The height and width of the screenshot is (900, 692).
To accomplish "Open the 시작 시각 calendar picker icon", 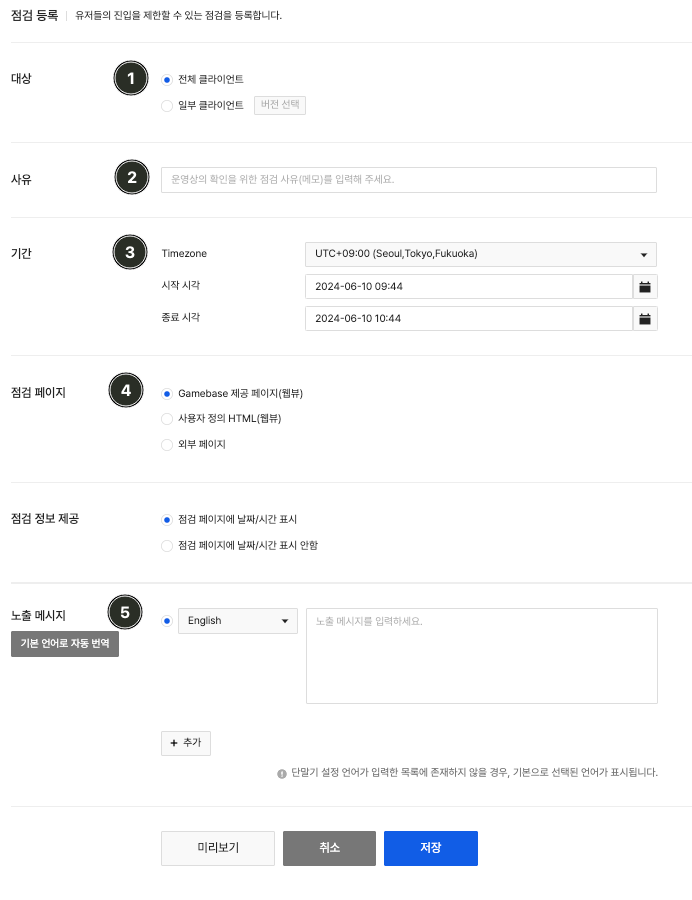I will click(x=645, y=286).
